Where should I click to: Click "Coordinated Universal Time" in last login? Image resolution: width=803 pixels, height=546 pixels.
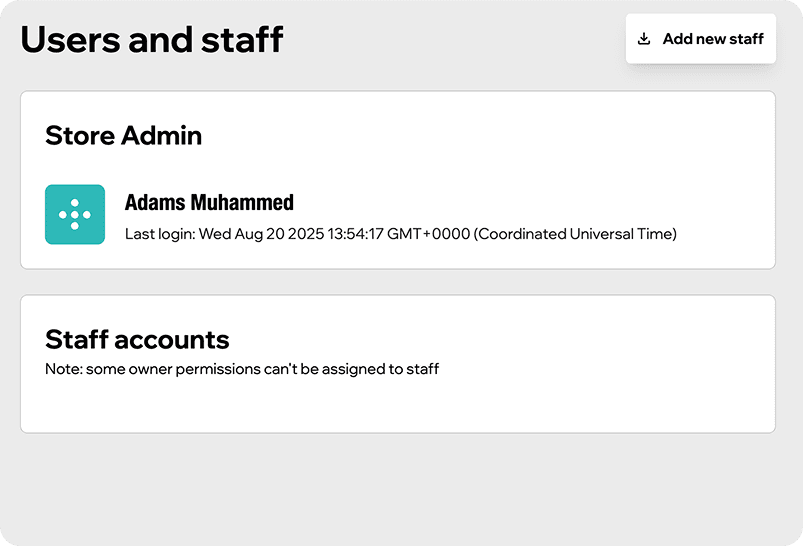[x=575, y=234]
